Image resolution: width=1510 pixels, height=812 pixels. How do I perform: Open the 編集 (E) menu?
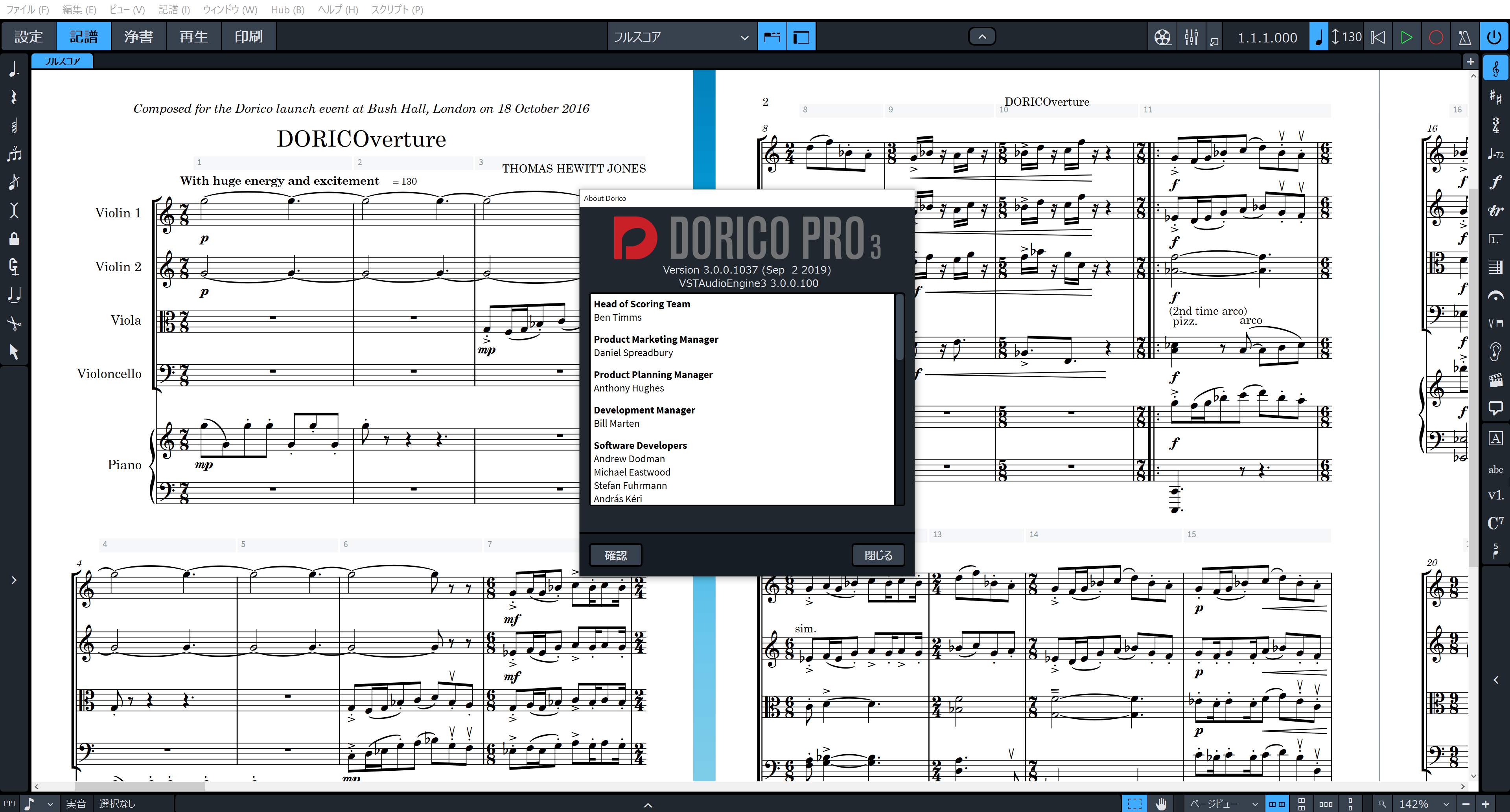click(x=79, y=9)
